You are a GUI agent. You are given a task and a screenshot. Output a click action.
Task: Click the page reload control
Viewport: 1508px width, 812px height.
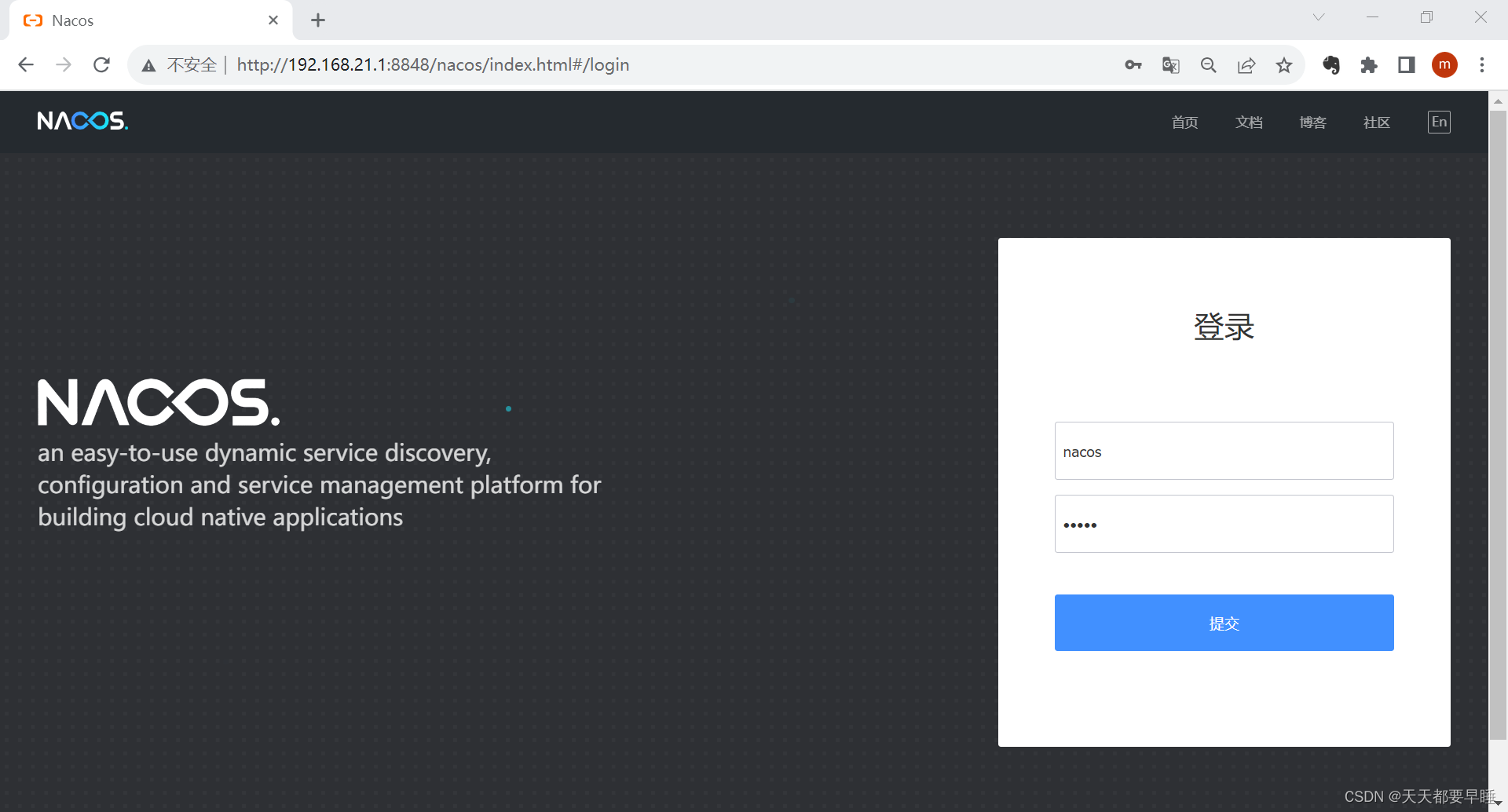101,64
